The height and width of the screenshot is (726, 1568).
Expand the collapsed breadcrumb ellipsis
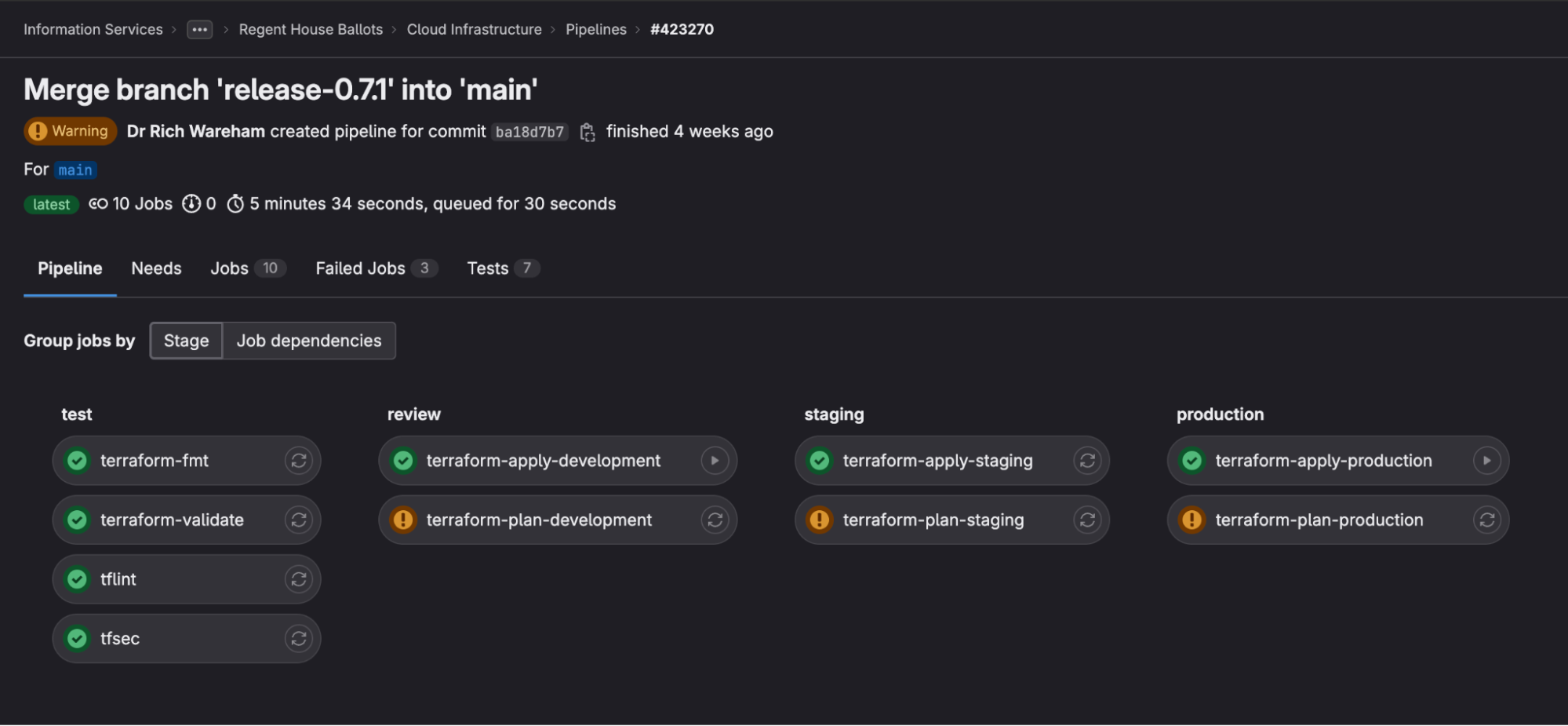pos(200,30)
